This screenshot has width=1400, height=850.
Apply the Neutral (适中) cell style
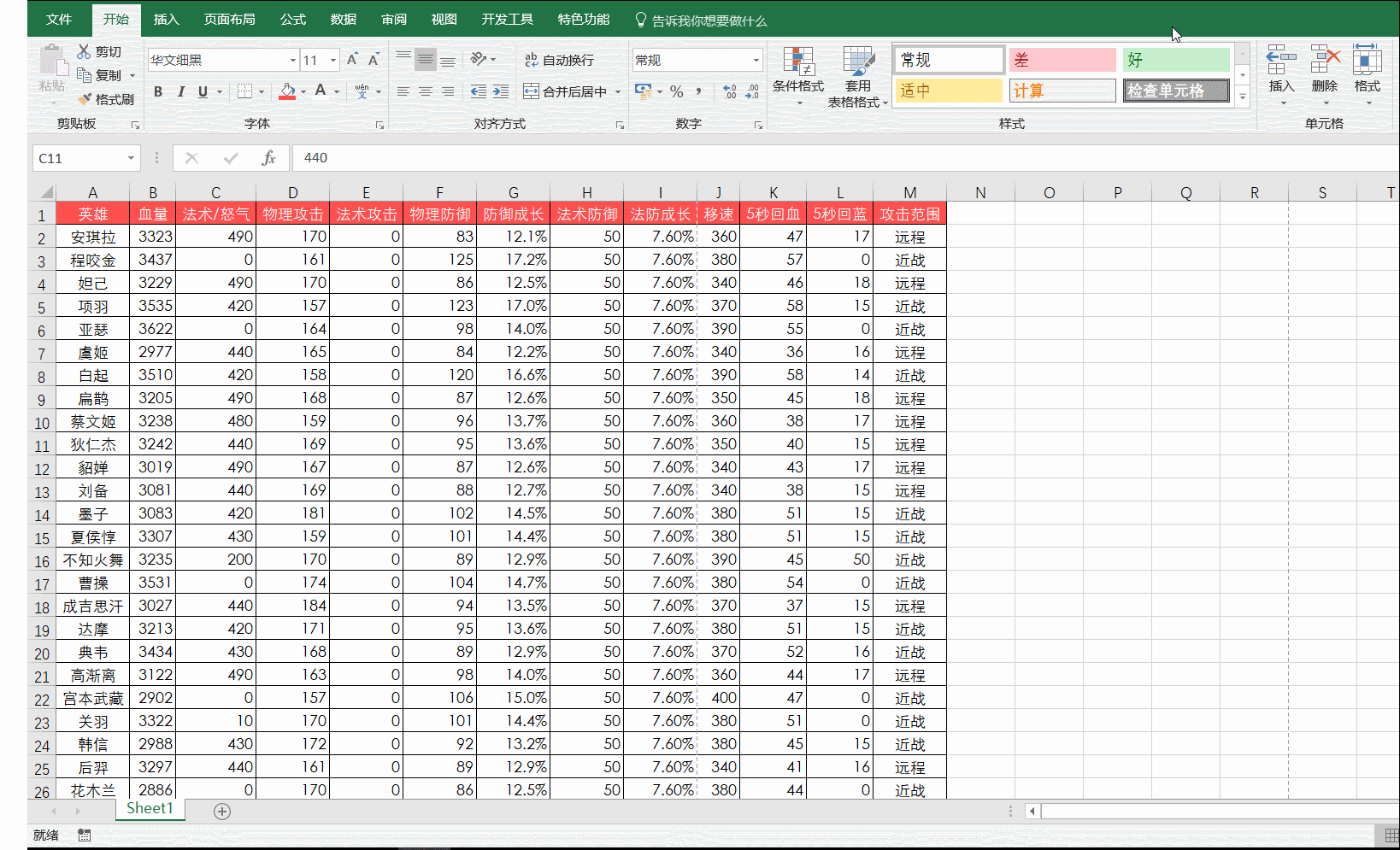[949, 91]
